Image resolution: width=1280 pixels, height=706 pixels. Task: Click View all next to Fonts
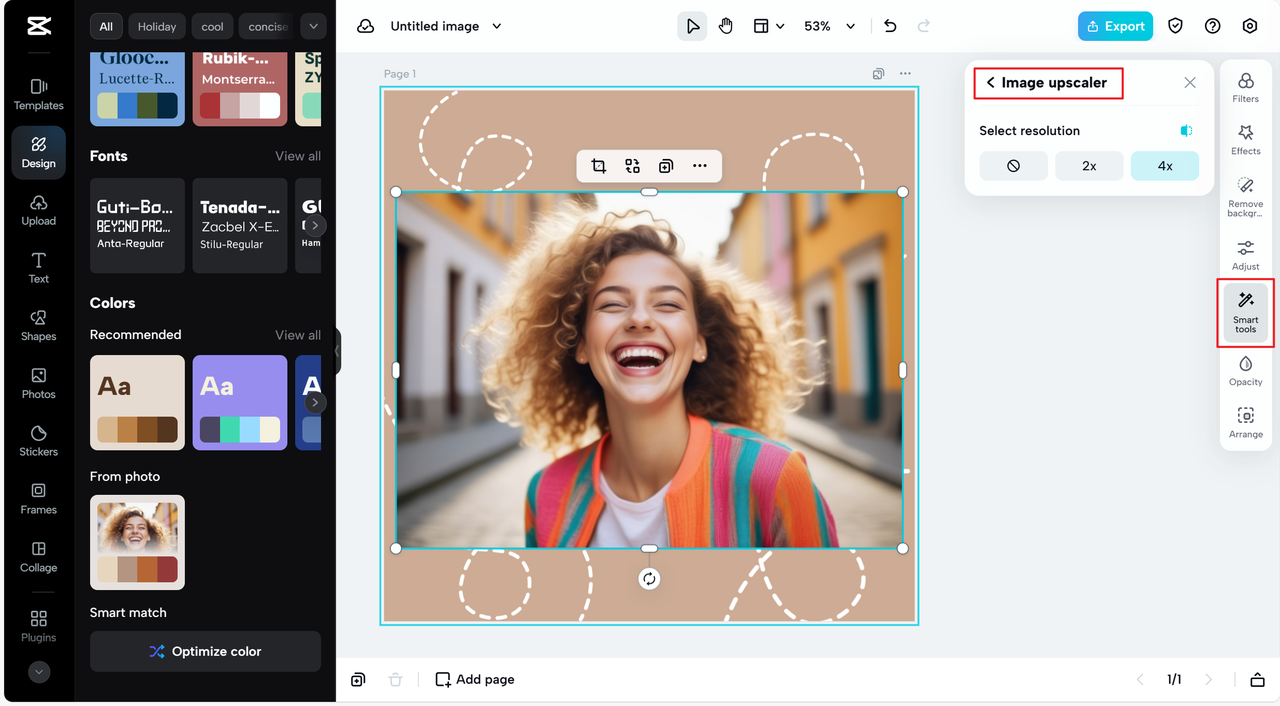[x=298, y=156]
